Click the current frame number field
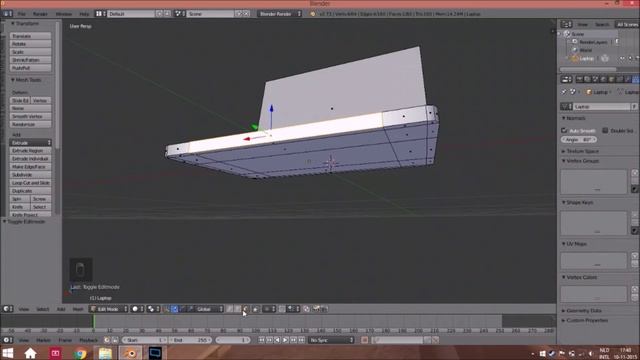Viewport: 640px width, 360px height. 233,340
